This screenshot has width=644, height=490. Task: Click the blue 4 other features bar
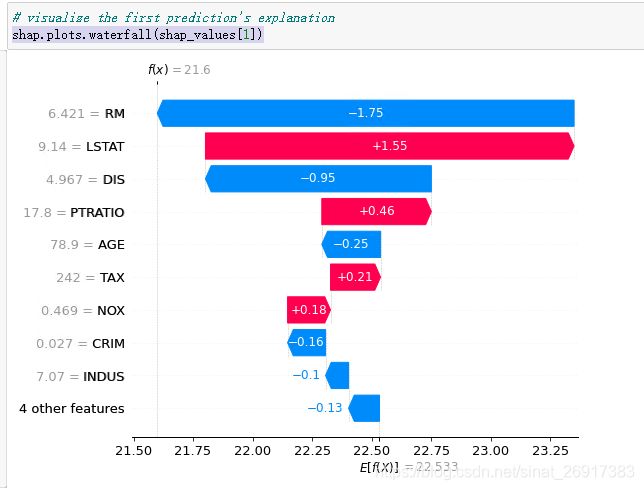coord(364,408)
